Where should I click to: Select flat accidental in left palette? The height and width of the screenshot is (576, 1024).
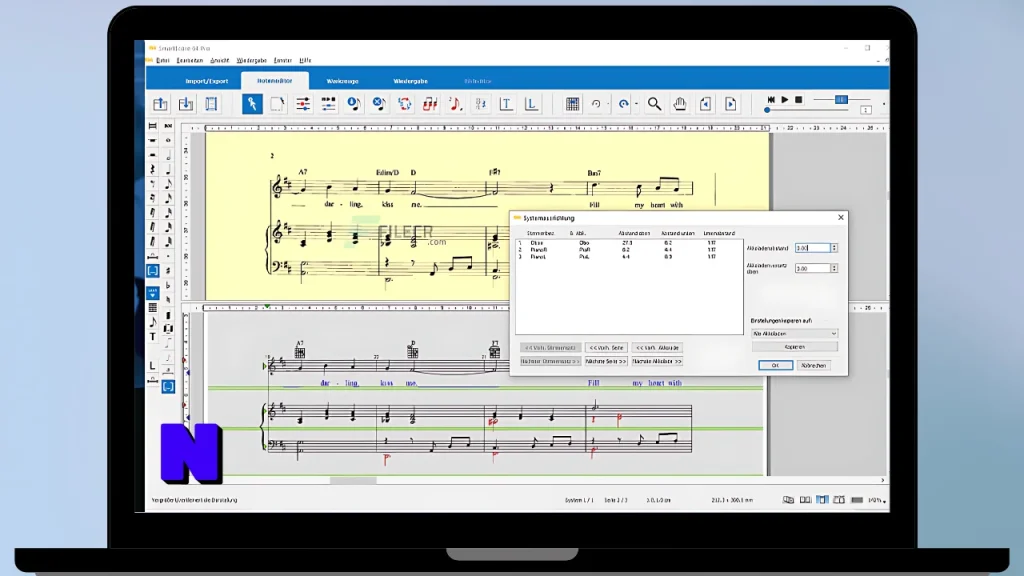[x=168, y=285]
